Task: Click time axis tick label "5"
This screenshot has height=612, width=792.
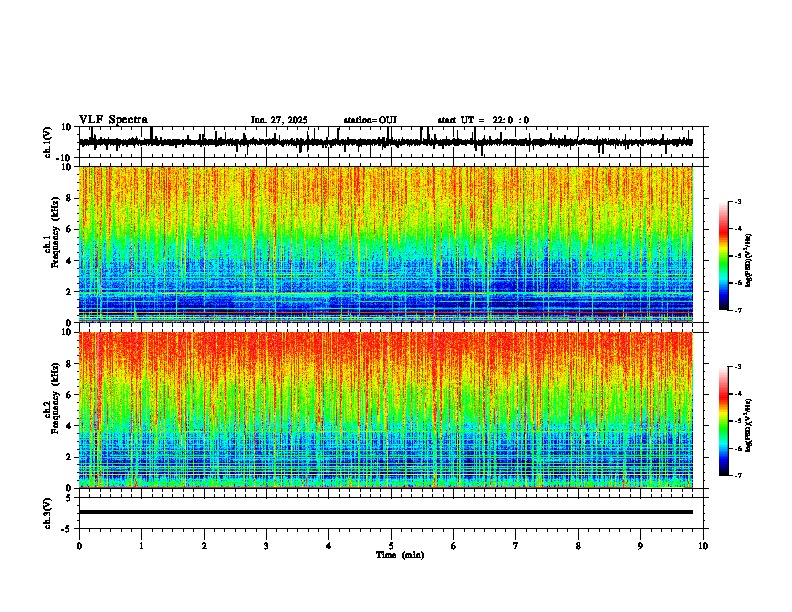Action: (391, 546)
